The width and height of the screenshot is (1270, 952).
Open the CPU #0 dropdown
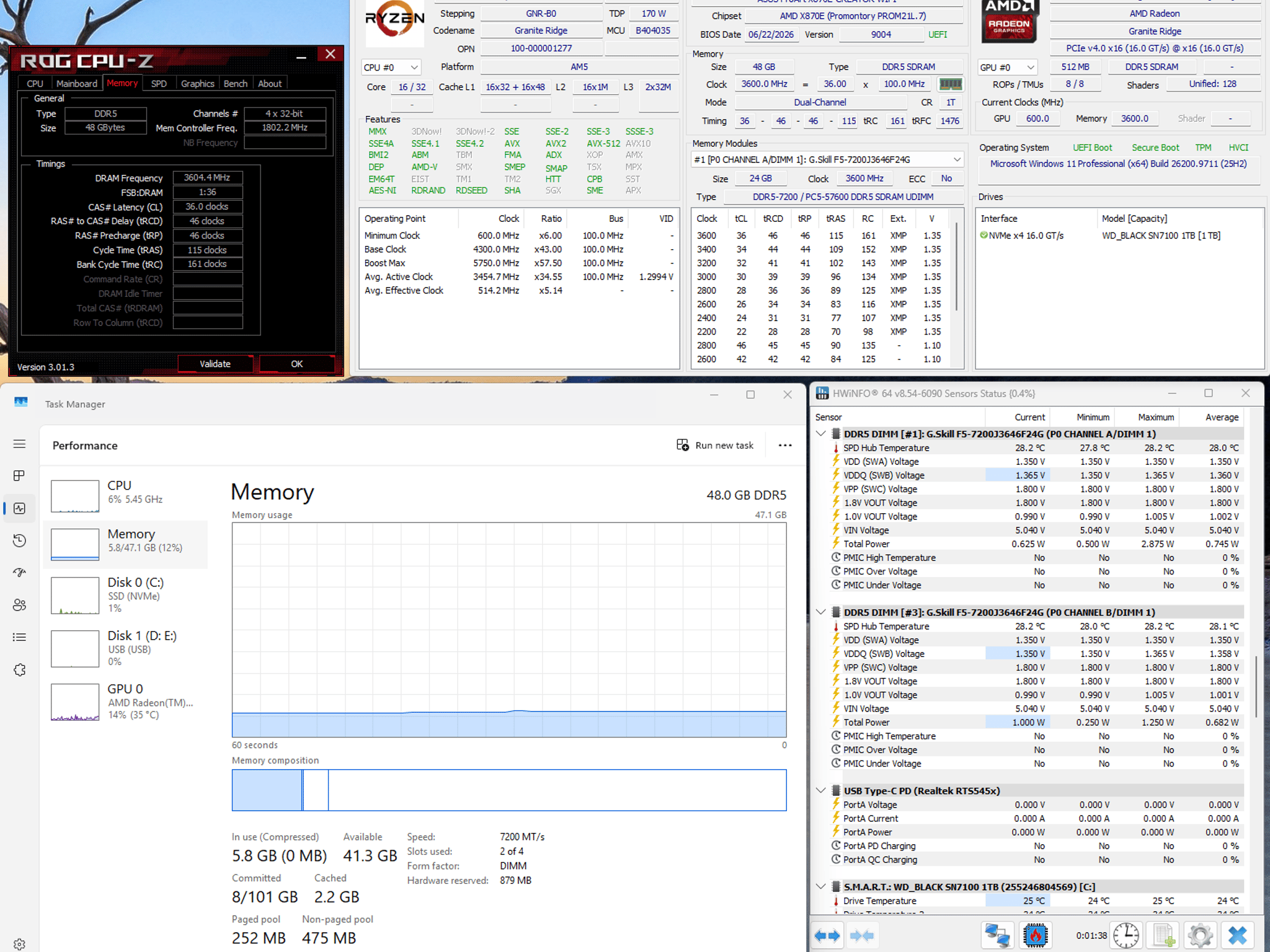click(x=391, y=68)
